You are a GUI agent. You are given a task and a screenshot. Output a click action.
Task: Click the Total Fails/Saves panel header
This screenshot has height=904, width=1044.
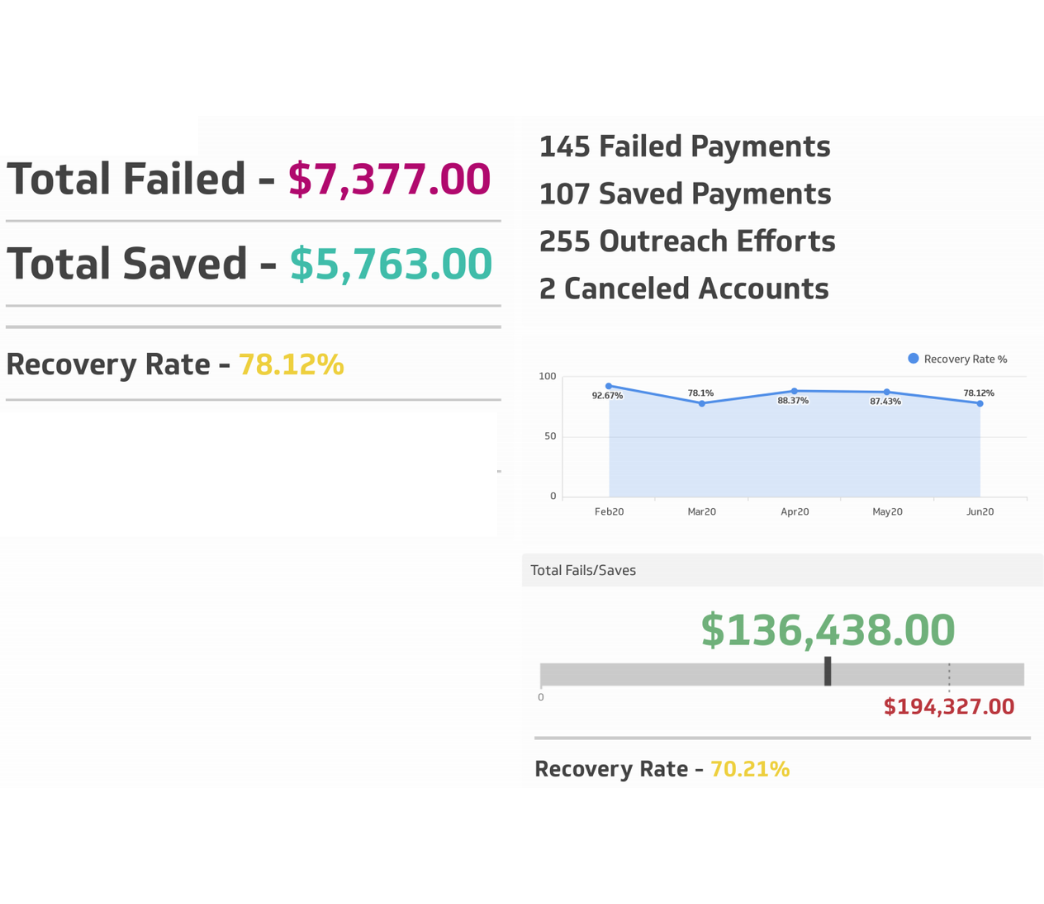click(583, 570)
